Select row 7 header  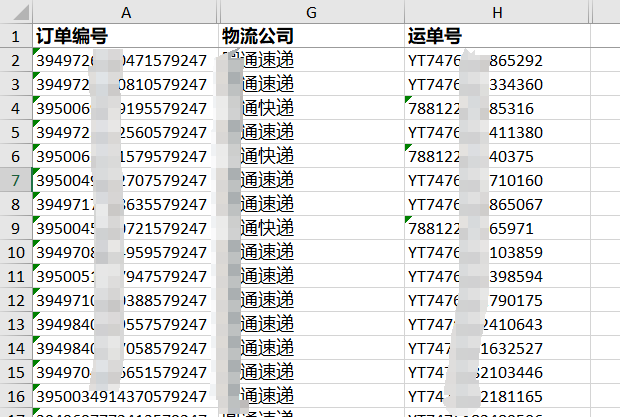(16, 180)
